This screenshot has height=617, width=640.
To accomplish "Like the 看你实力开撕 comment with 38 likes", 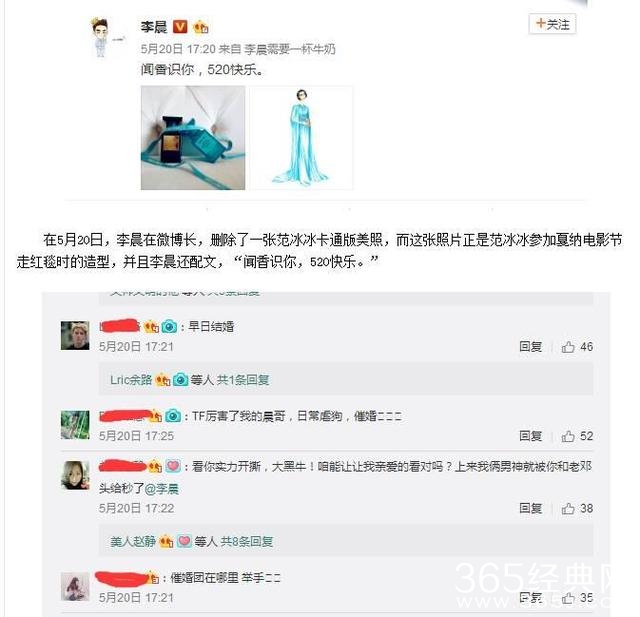I will (577, 508).
